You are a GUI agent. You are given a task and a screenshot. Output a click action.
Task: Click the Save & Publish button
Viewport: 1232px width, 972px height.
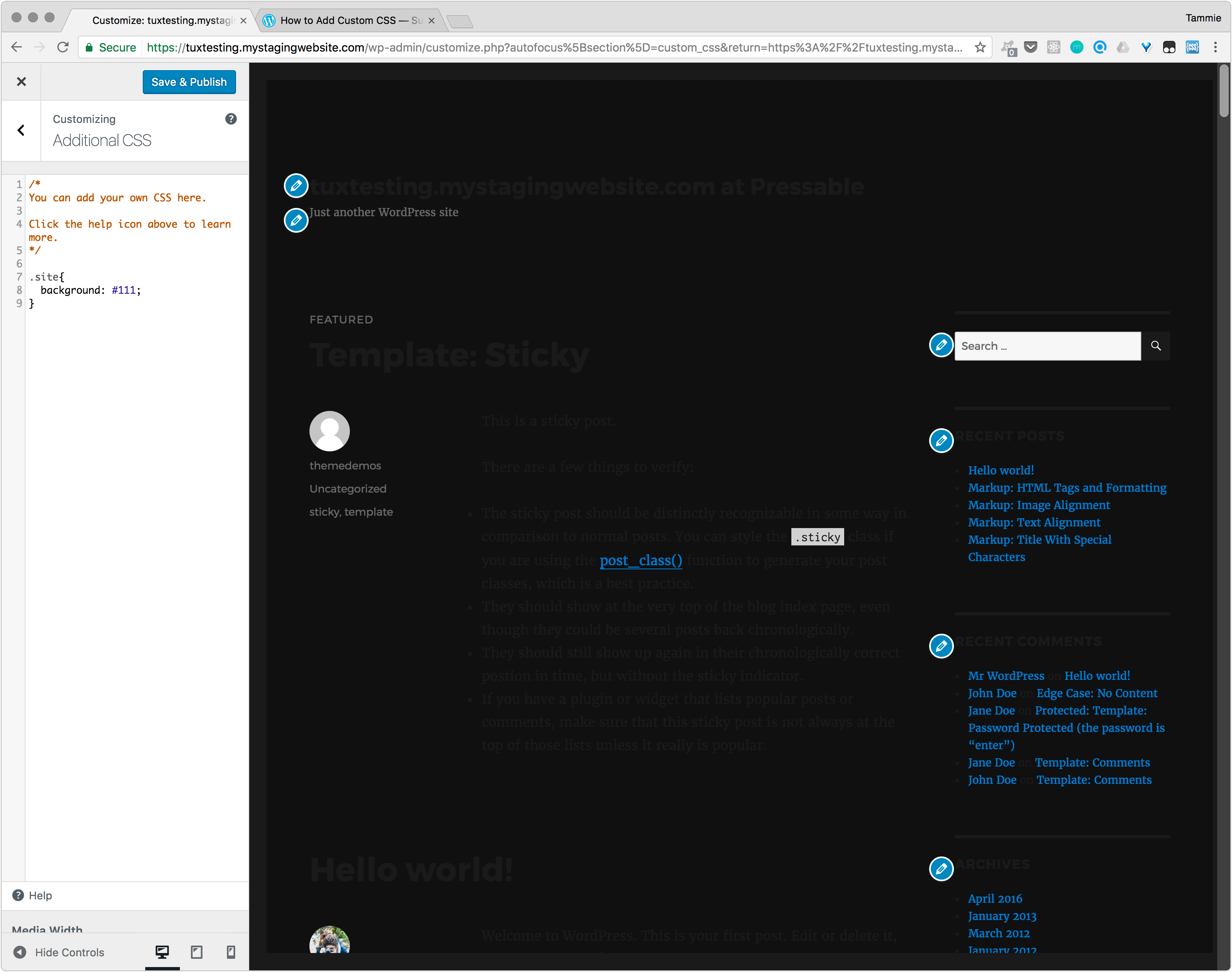tap(189, 81)
